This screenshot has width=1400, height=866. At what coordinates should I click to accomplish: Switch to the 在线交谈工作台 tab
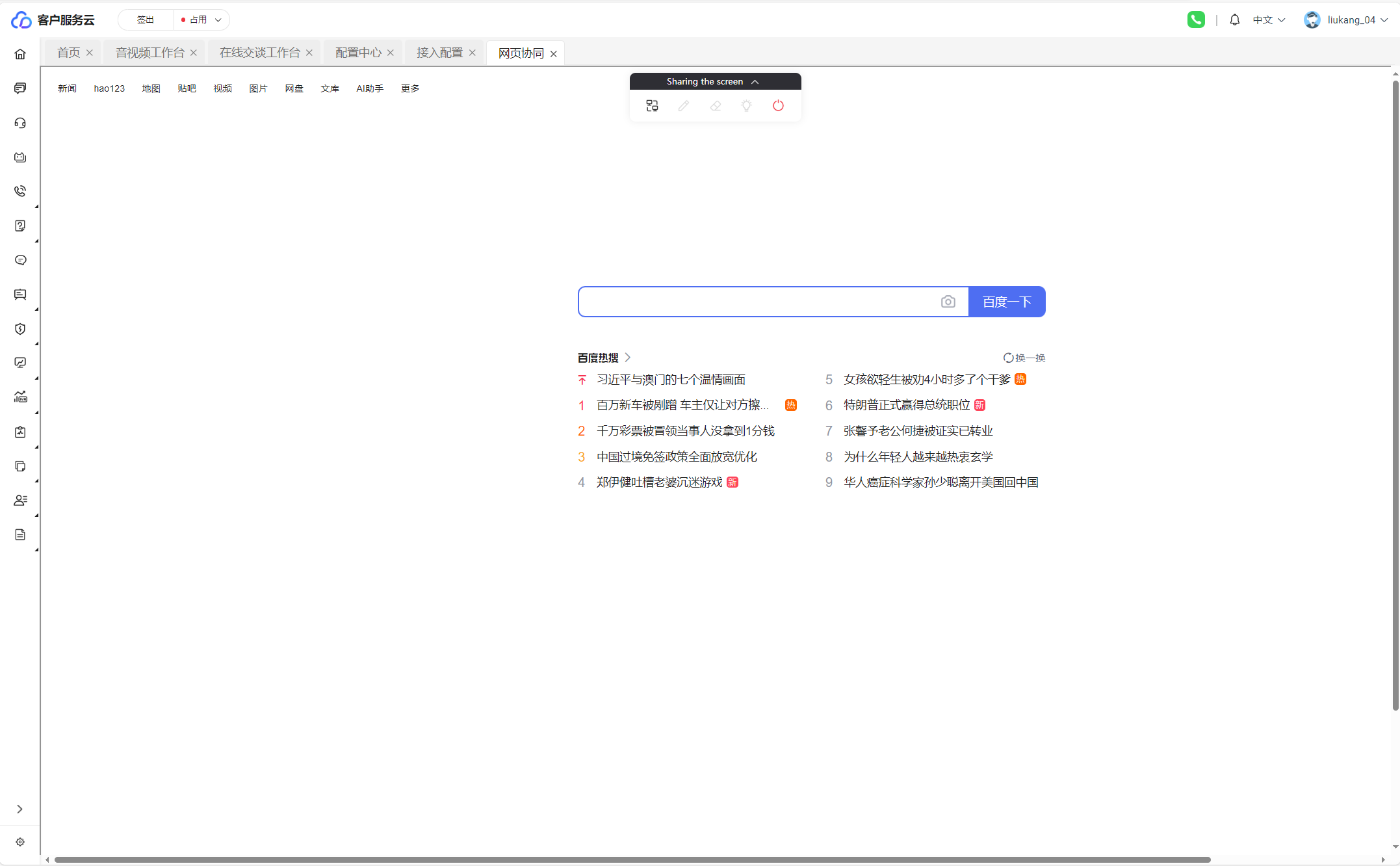coord(260,53)
